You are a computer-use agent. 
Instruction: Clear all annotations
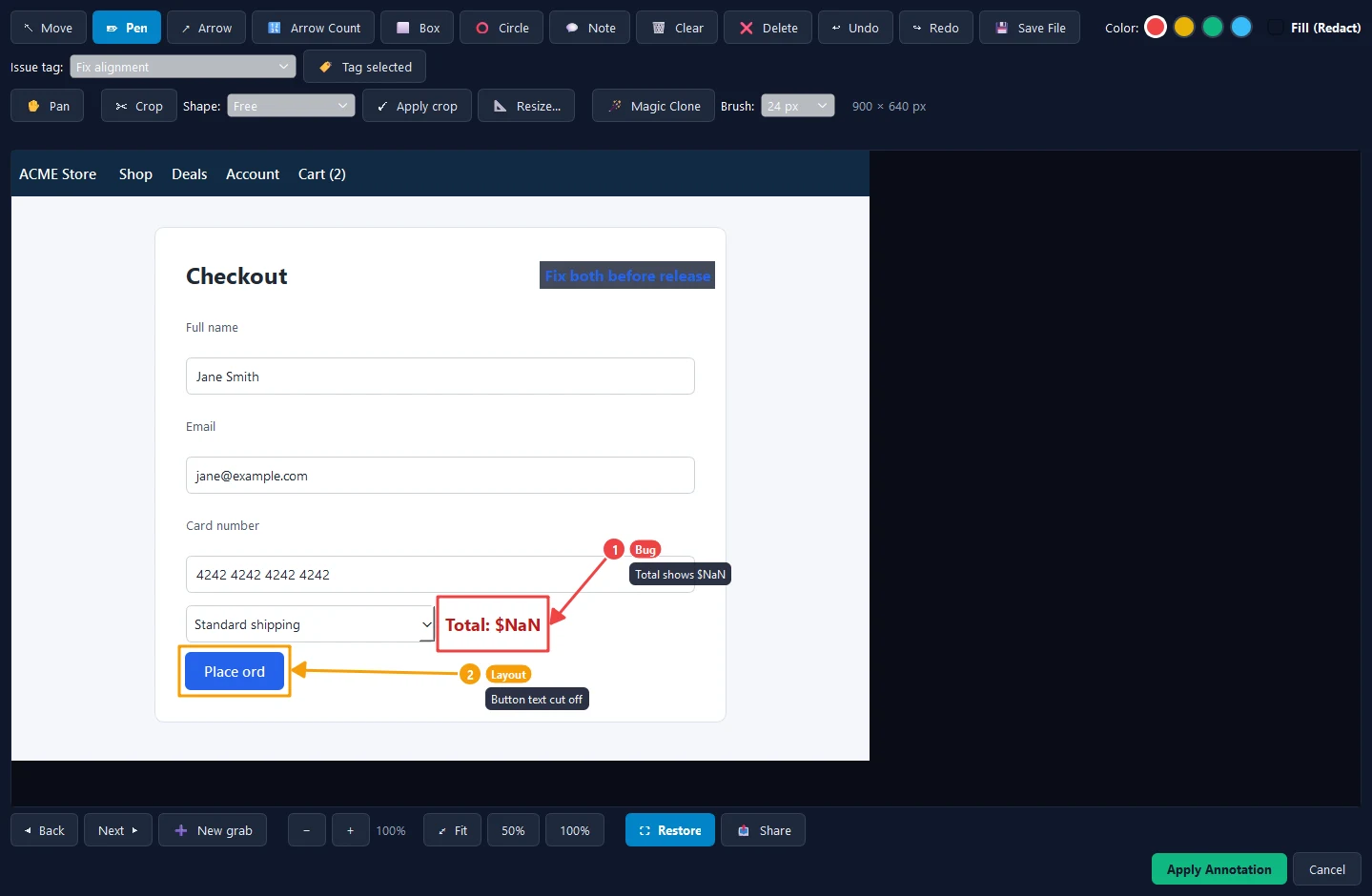click(x=677, y=28)
